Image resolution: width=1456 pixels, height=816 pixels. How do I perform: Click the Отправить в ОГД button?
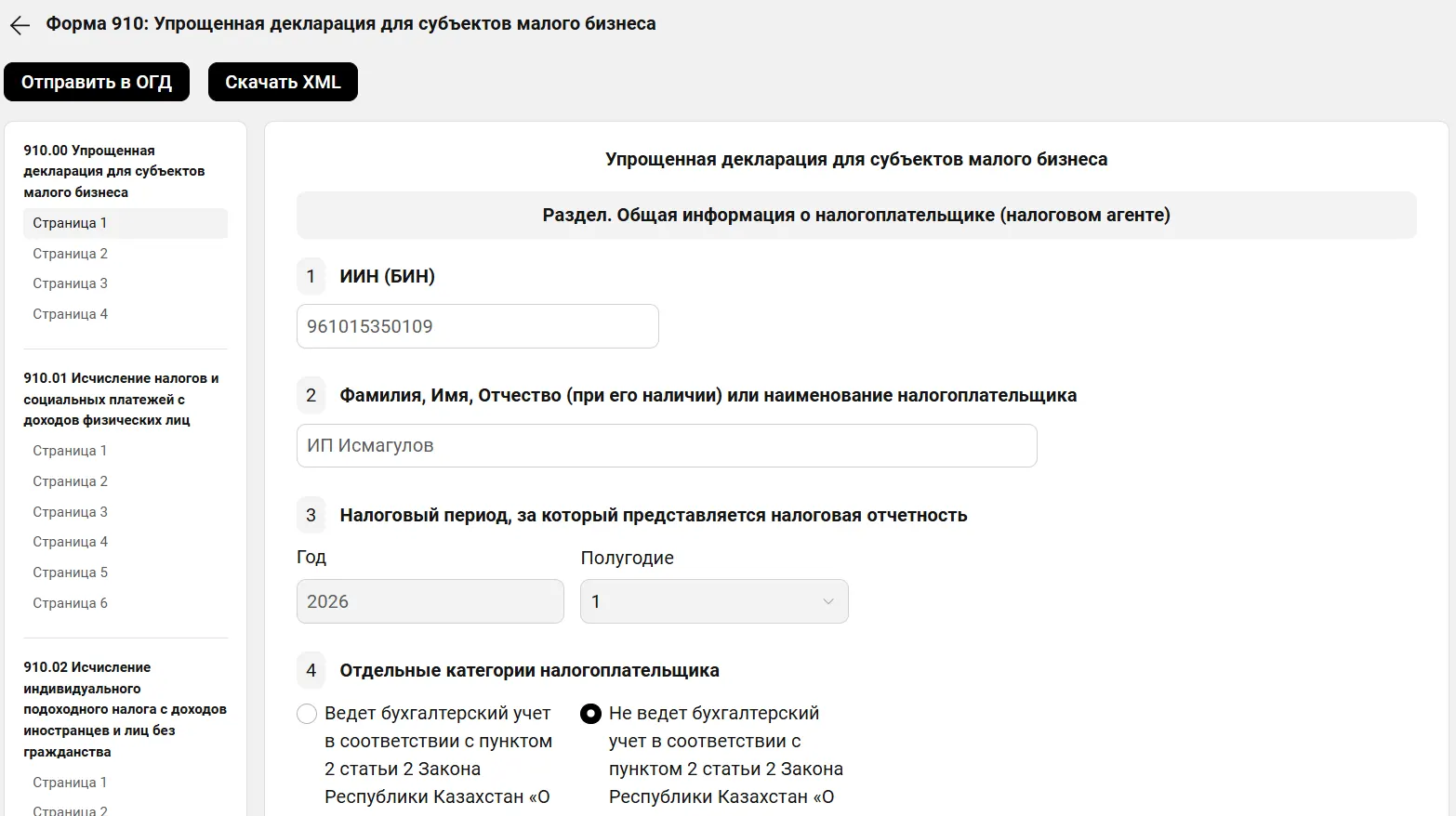click(x=97, y=82)
